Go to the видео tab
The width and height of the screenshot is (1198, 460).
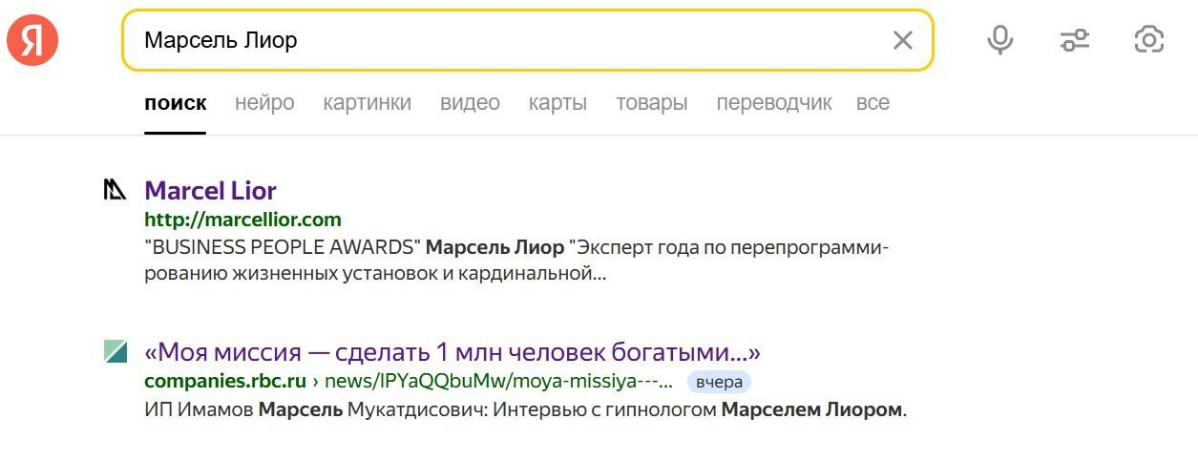point(470,103)
